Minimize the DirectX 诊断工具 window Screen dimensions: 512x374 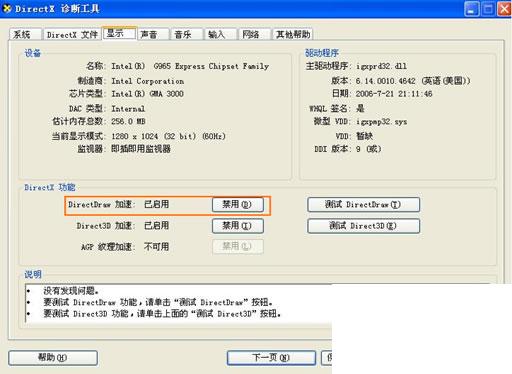click(472, 9)
